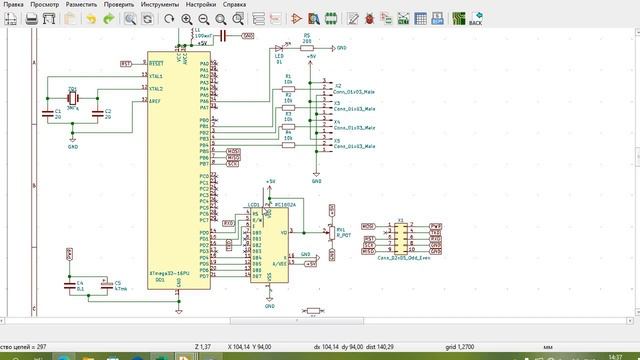Select the Conn_02x05_Odd_Even connector X1

[401, 239]
